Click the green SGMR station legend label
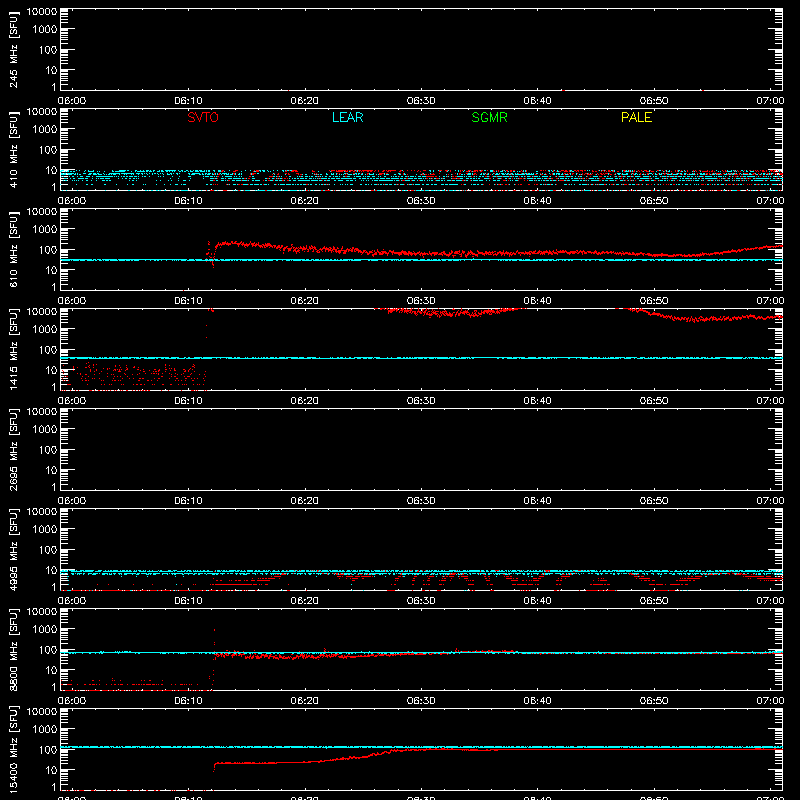 click(489, 117)
